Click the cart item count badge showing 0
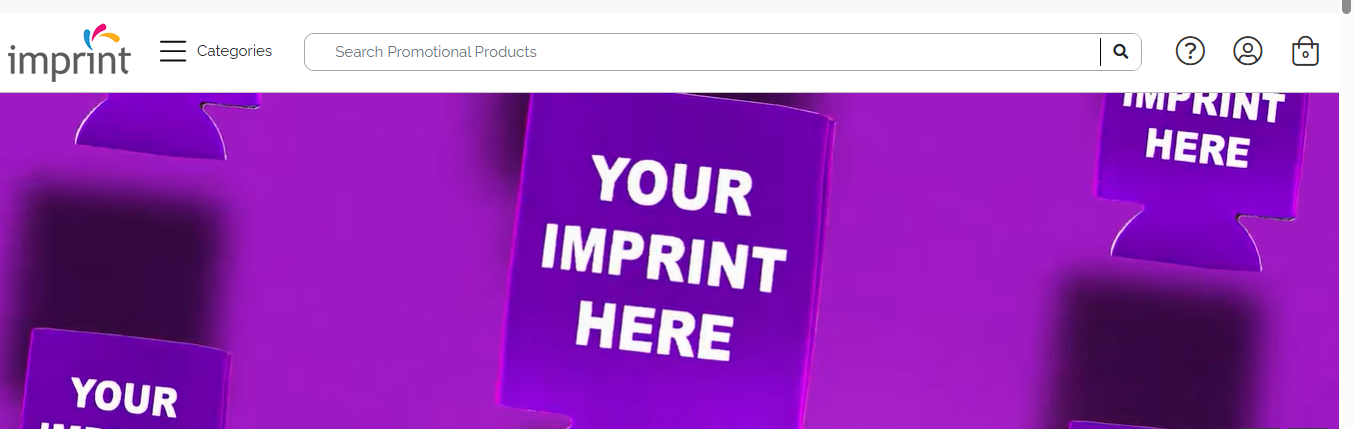Screen dimensions: 1354x429 click(x=1305, y=56)
